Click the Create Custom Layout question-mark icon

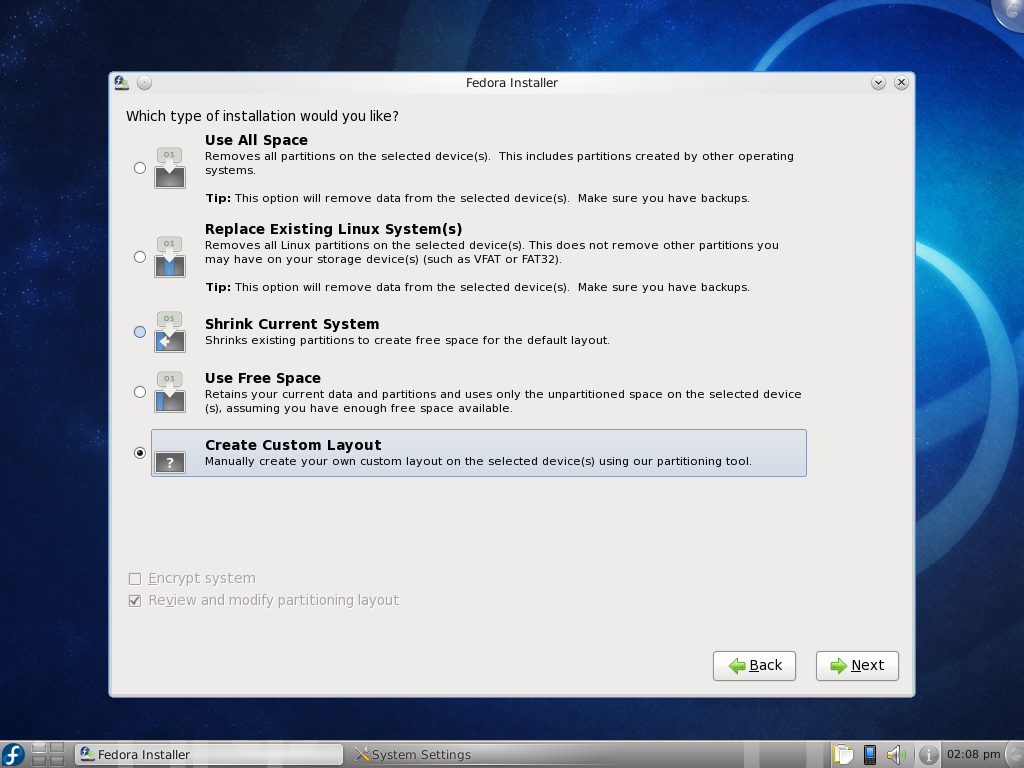(170, 462)
